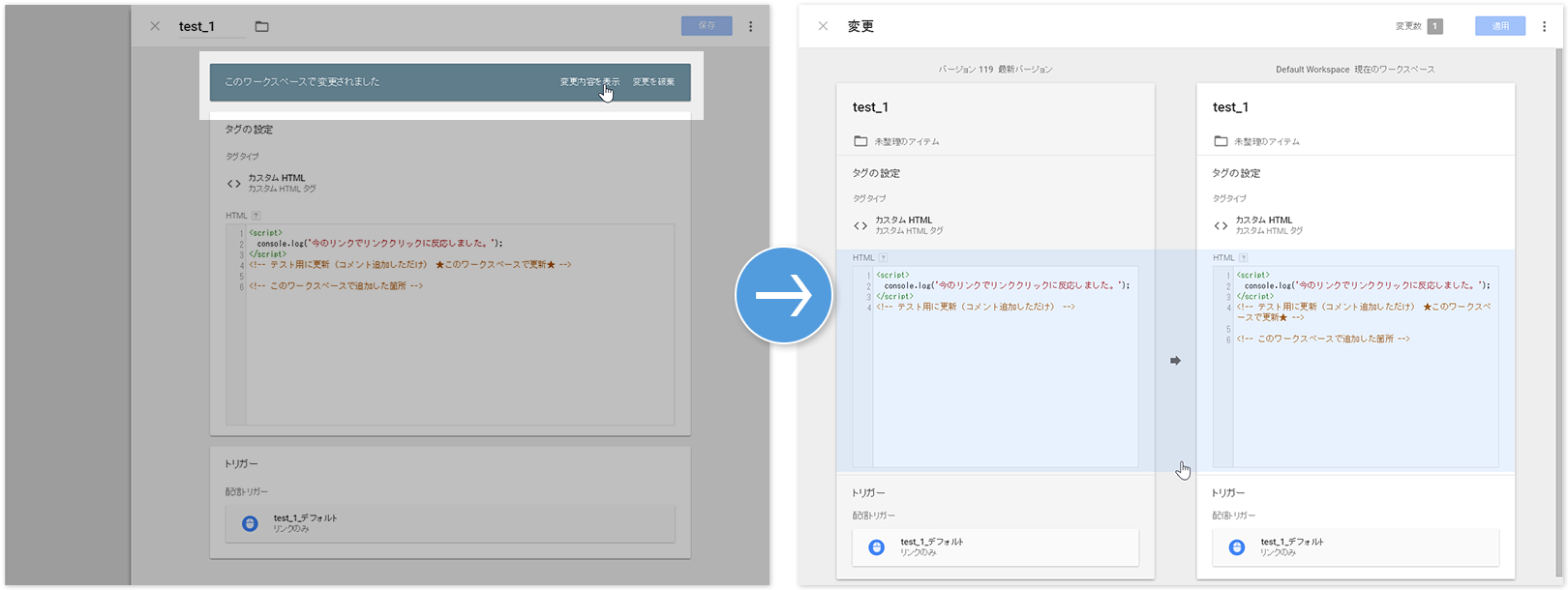Screen dimensions: 1568x590
Task: Click the 適用 button
Action: (1500, 26)
